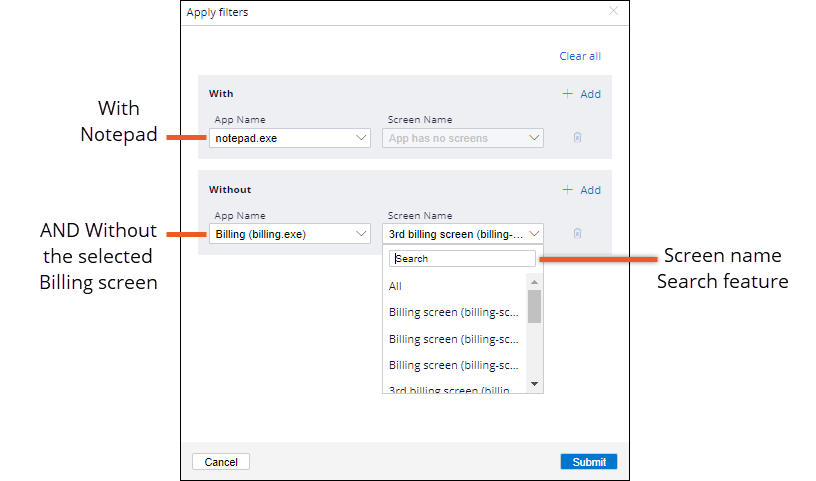Open the notepad.exe App Name dropdown

click(x=291, y=138)
